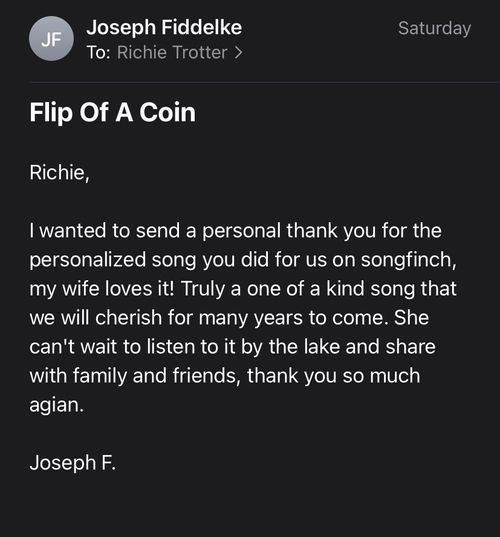The image size is (500, 537).
Task: Click the signature "Joseph F."
Action: coord(73,463)
